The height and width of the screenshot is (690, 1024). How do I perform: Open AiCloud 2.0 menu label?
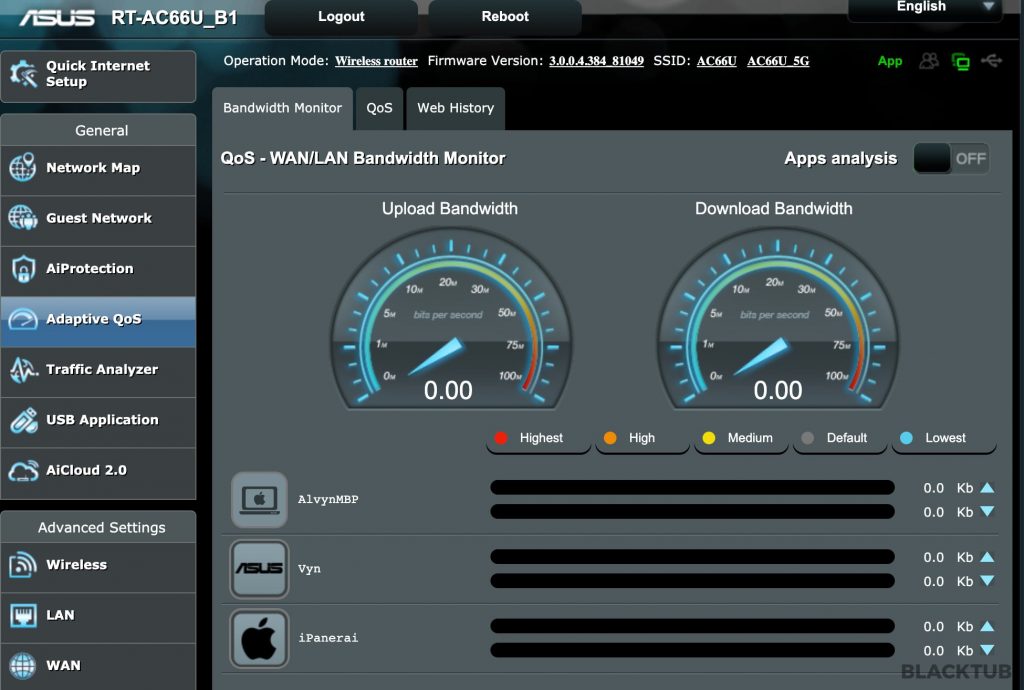pyautogui.click(x=86, y=470)
